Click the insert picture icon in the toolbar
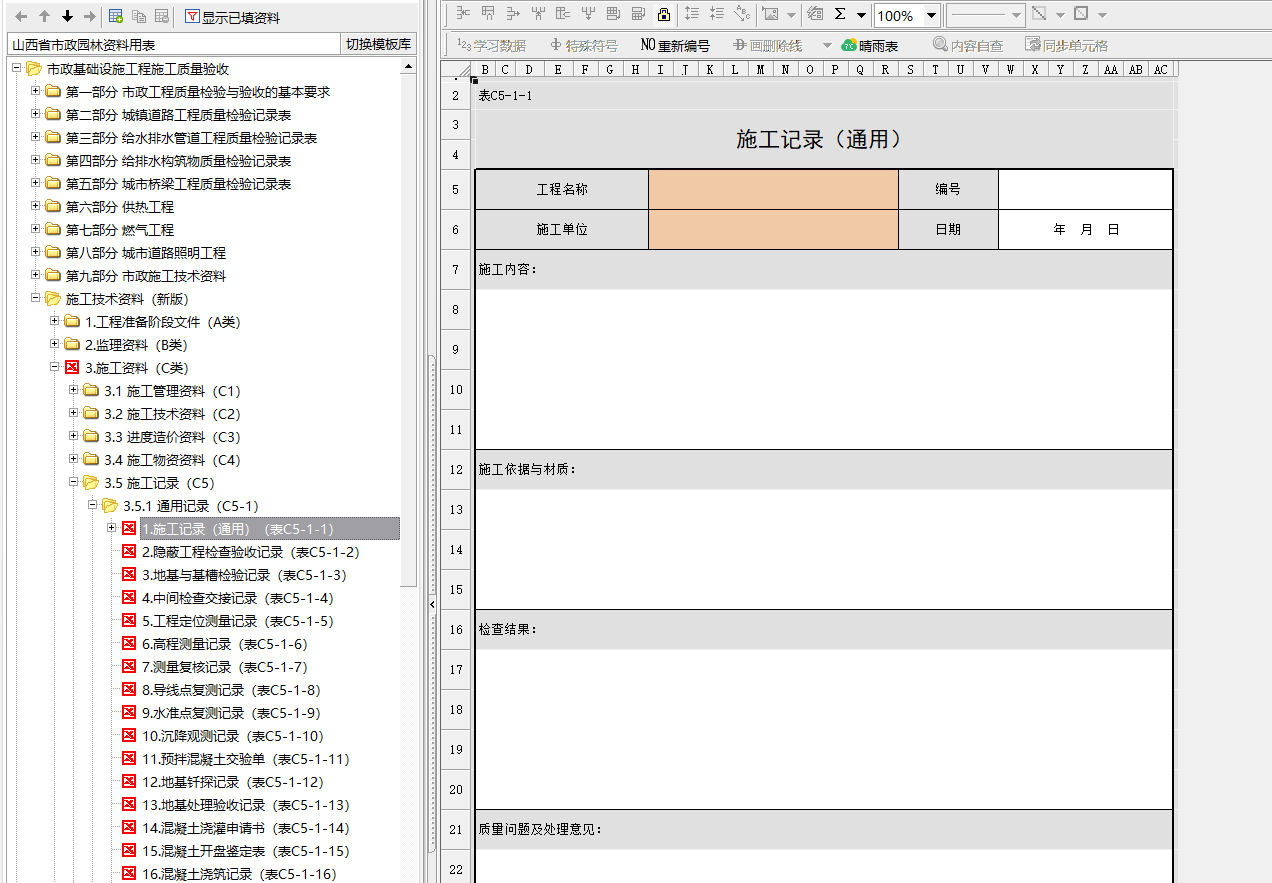Viewport: 1272px width, 883px height. tap(770, 15)
